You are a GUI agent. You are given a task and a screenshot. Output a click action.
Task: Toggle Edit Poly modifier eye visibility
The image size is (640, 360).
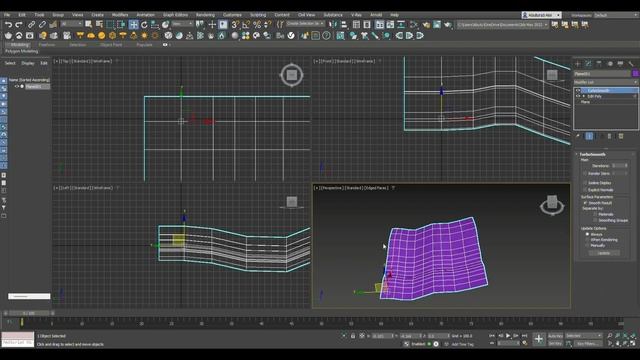578,96
